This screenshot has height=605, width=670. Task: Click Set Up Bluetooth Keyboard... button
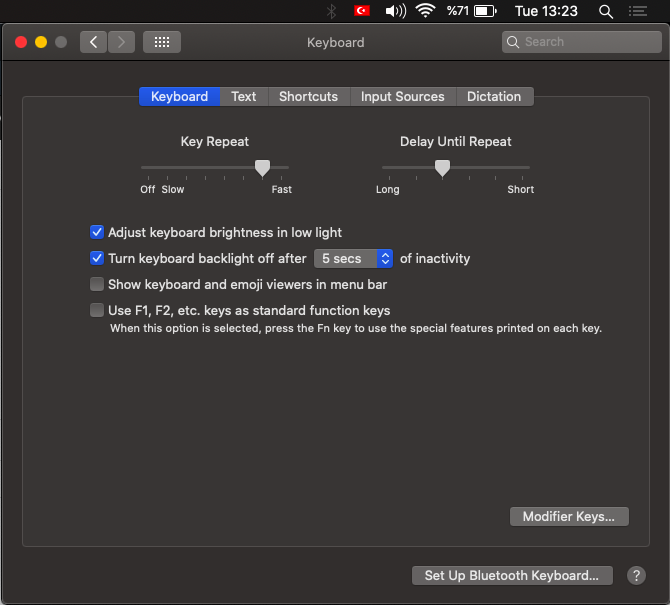coord(512,576)
